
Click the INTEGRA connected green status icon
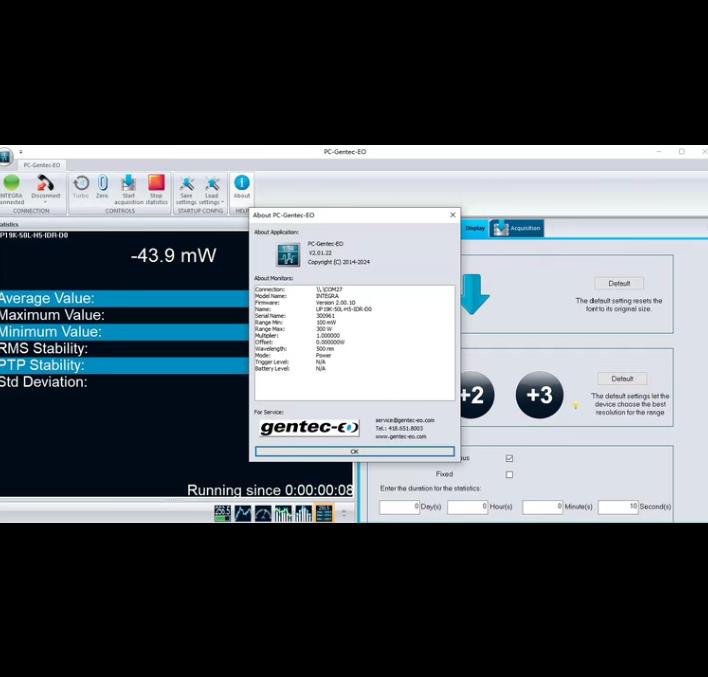pyautogui.click(x=11, y=183)
